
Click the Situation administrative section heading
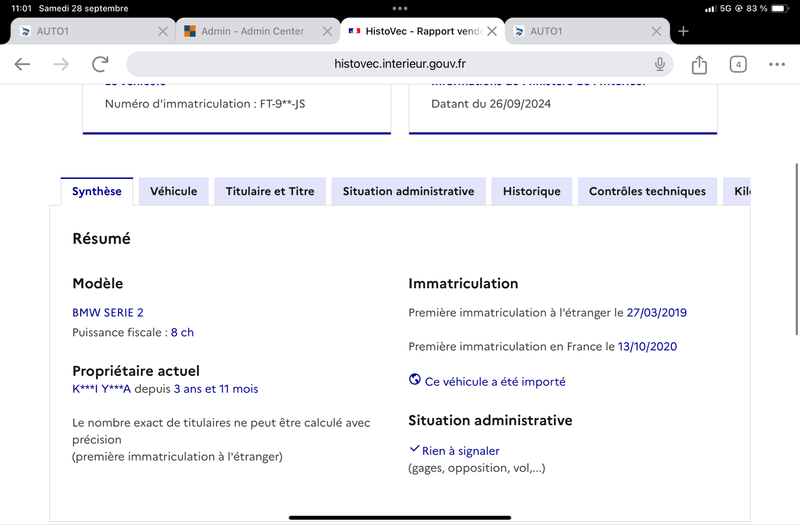click(490, 420)
